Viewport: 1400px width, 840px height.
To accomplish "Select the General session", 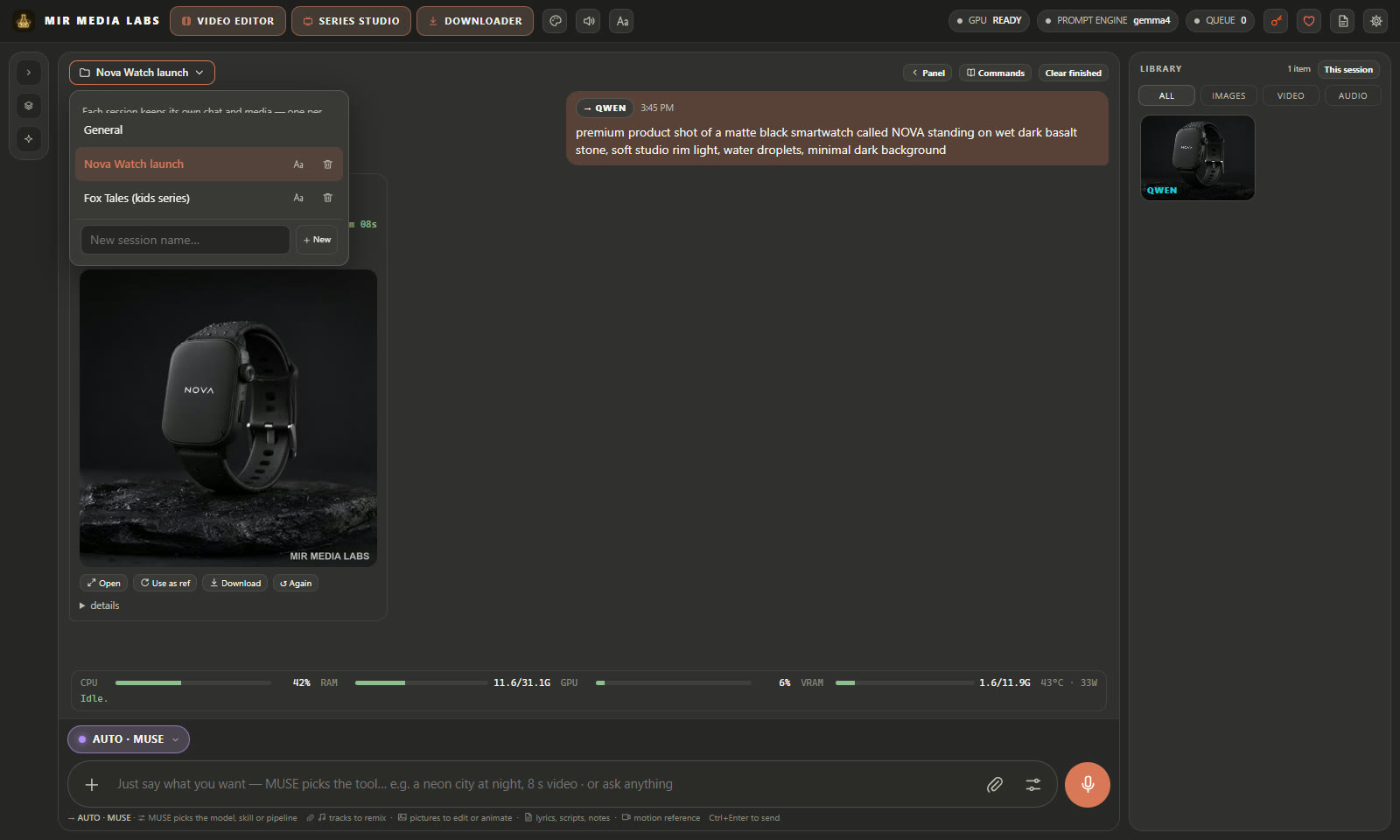I will point(208,130).
